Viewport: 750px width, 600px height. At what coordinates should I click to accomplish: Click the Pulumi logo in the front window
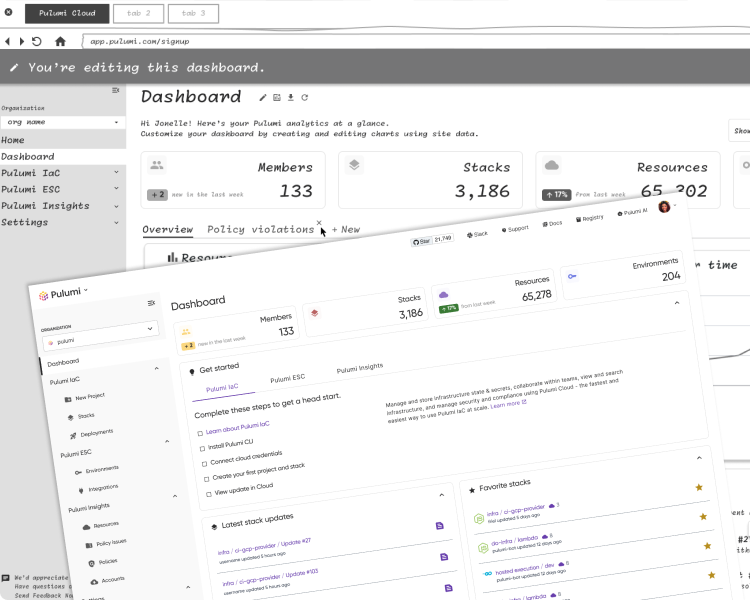click(44, 296)
